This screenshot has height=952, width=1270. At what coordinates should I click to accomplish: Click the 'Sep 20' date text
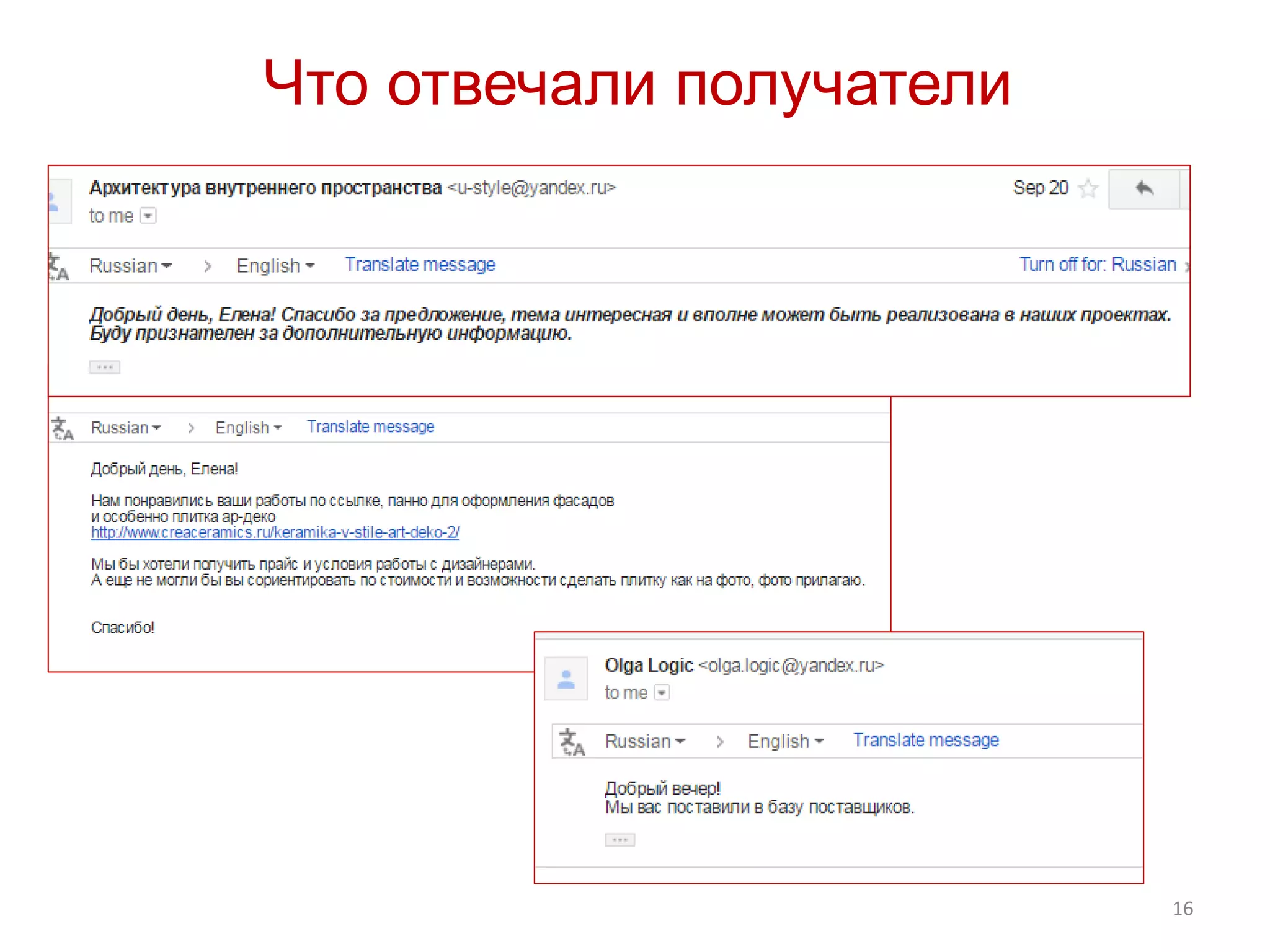click(1041, 188)
